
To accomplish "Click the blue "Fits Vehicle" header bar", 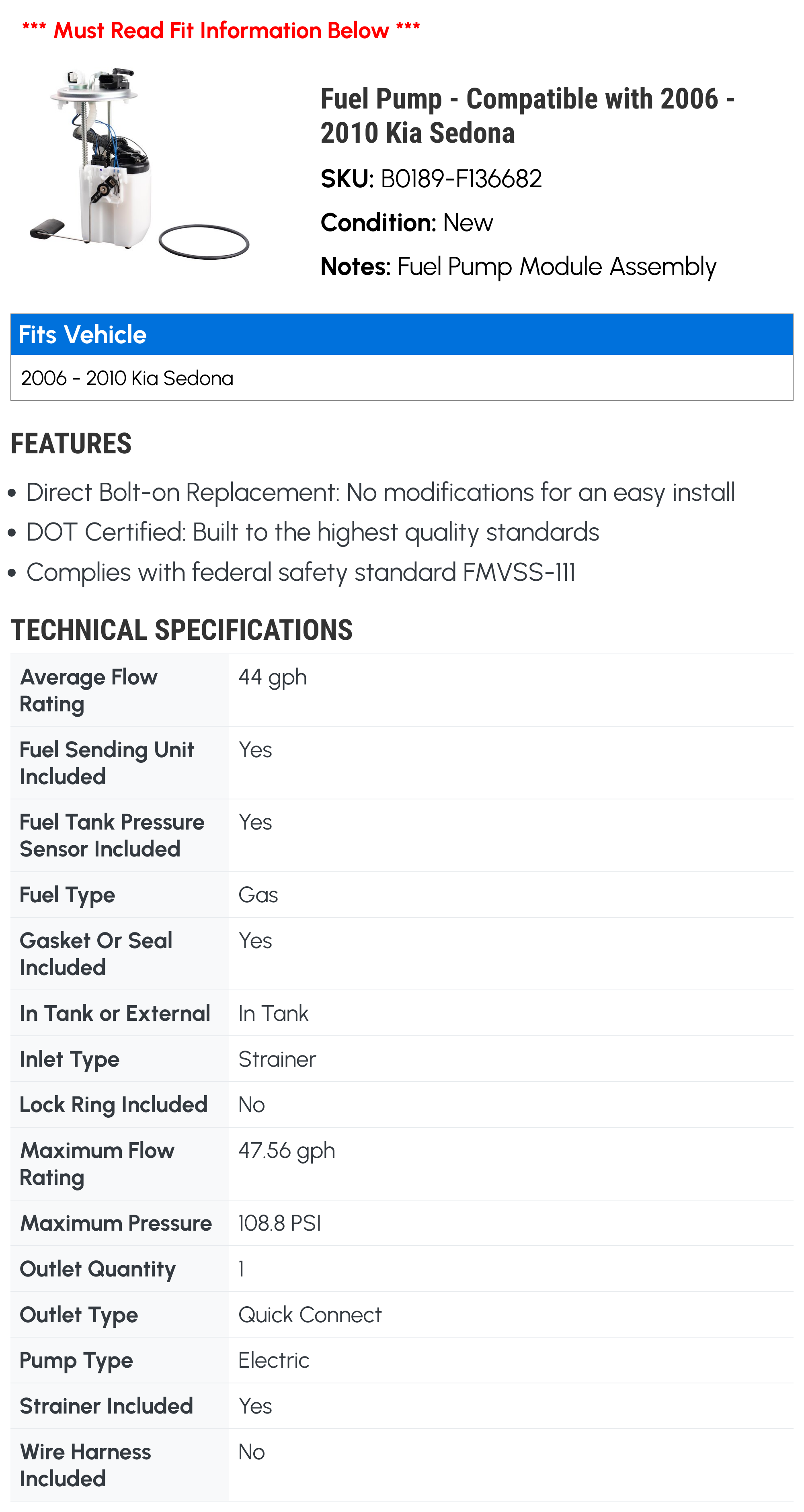I will coord(402,334).
